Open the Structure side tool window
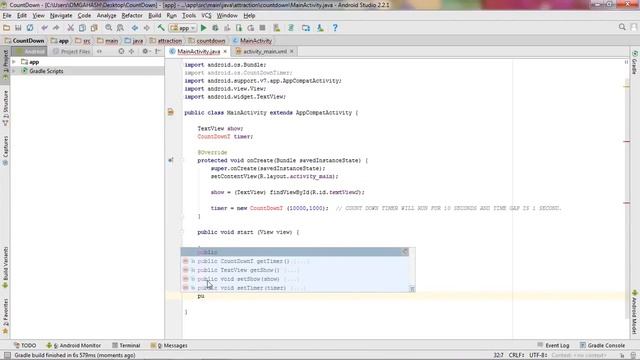Viewport: 640px width, 360px height. 5,108
